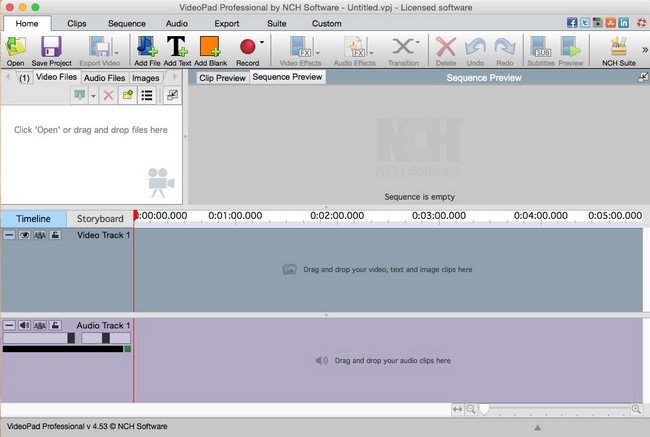Open the Subtitles tool
Screen dimensions: 650x437
pos(541,51)
